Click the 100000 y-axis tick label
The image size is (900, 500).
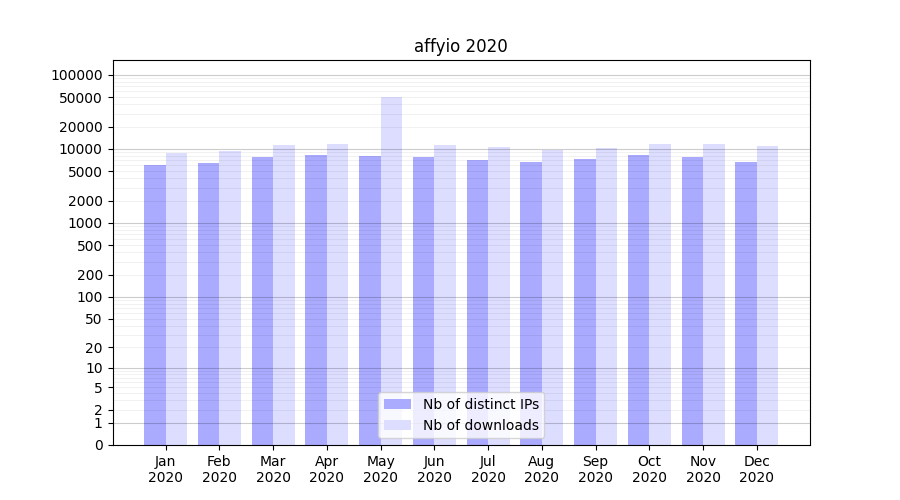77,75
